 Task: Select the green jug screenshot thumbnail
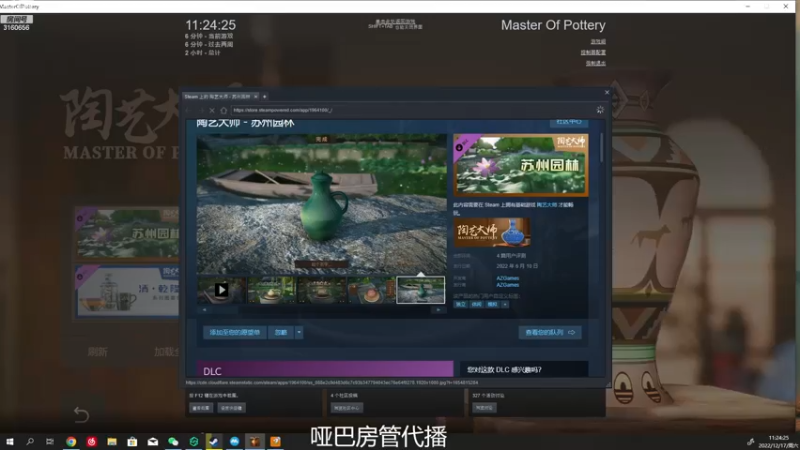[420, 290]
